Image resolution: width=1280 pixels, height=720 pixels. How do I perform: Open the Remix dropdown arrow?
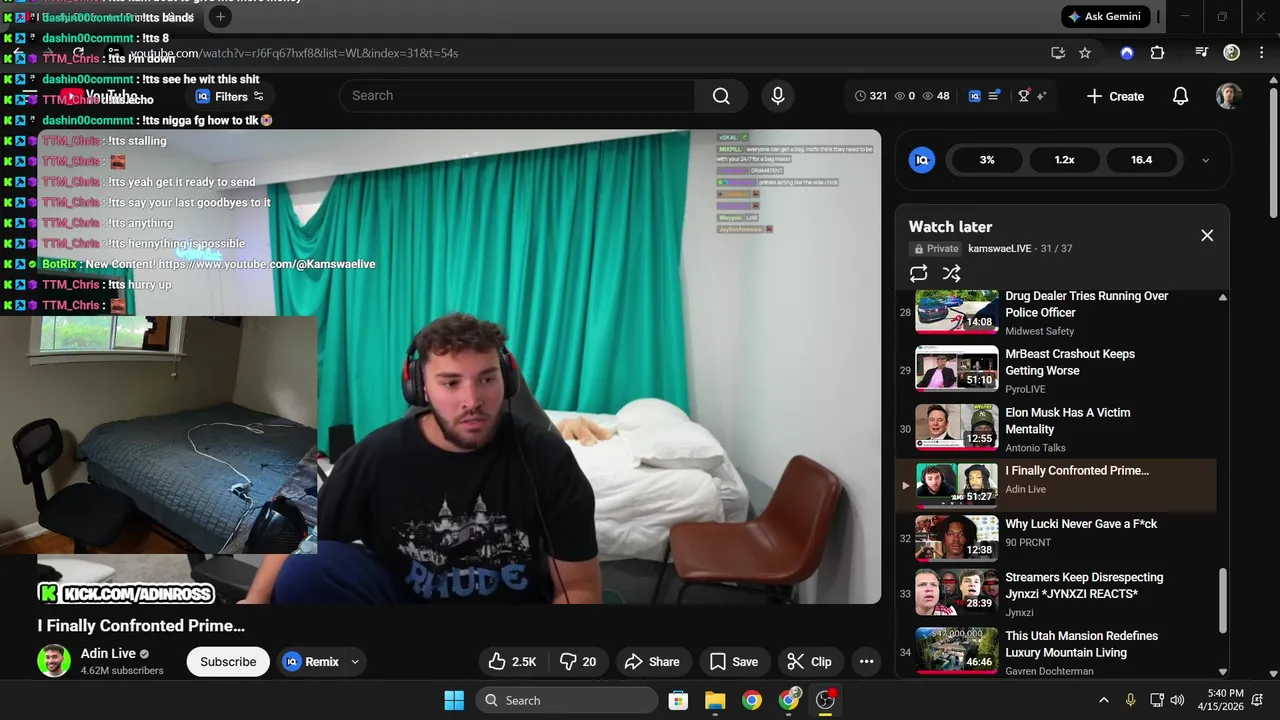(x=355, y=661)
